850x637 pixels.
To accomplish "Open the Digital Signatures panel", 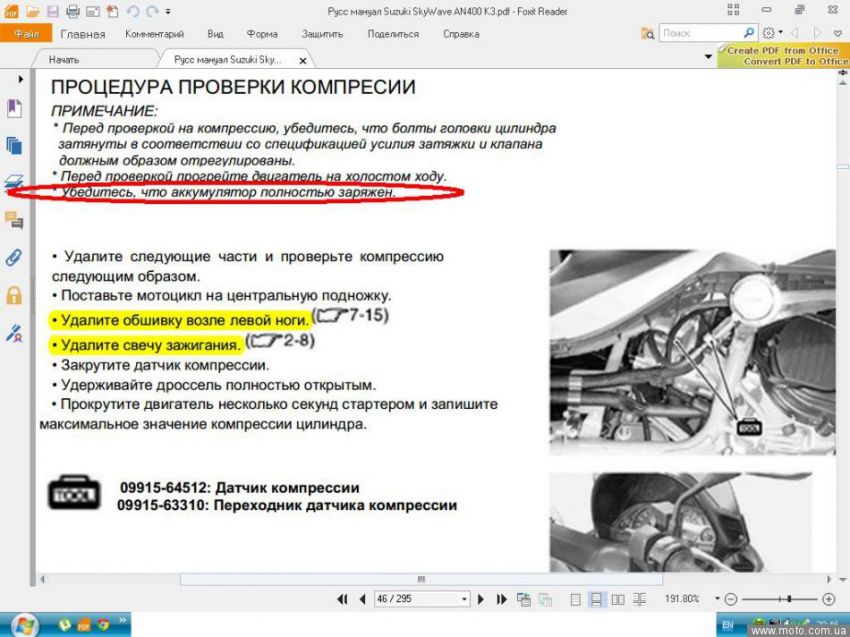I will coord(14,333).
